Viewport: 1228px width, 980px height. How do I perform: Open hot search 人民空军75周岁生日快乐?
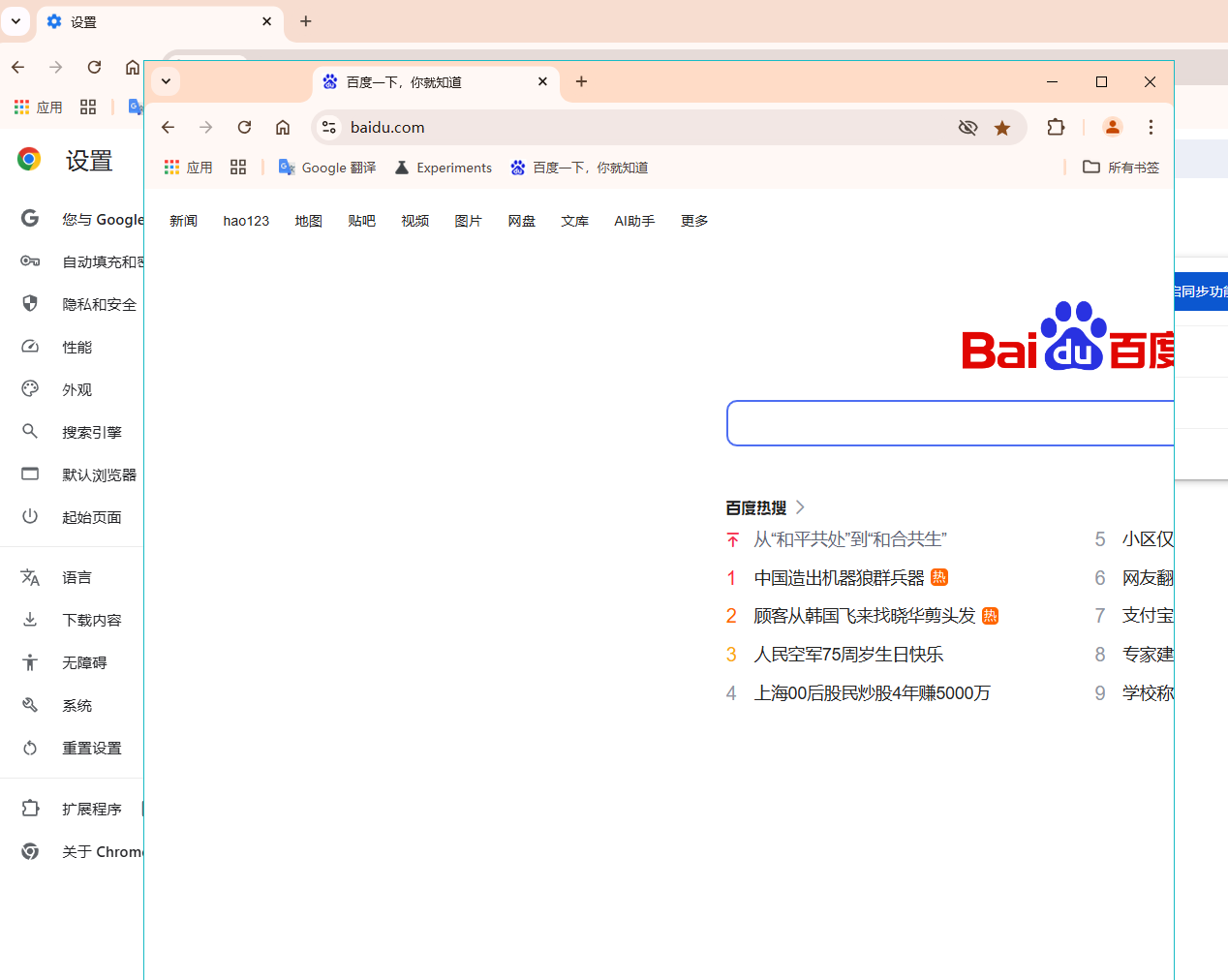click(848, 655)
